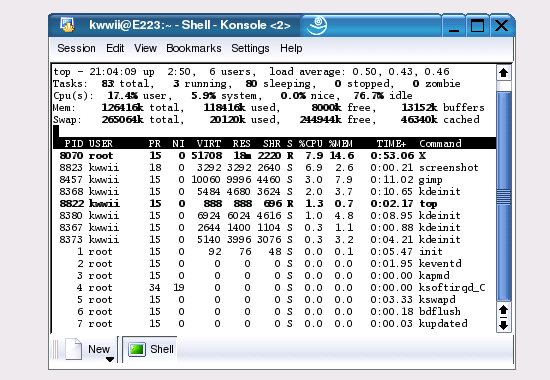
Task: Click the Mem total value 126416k
Action: click(x=122, y=107)
